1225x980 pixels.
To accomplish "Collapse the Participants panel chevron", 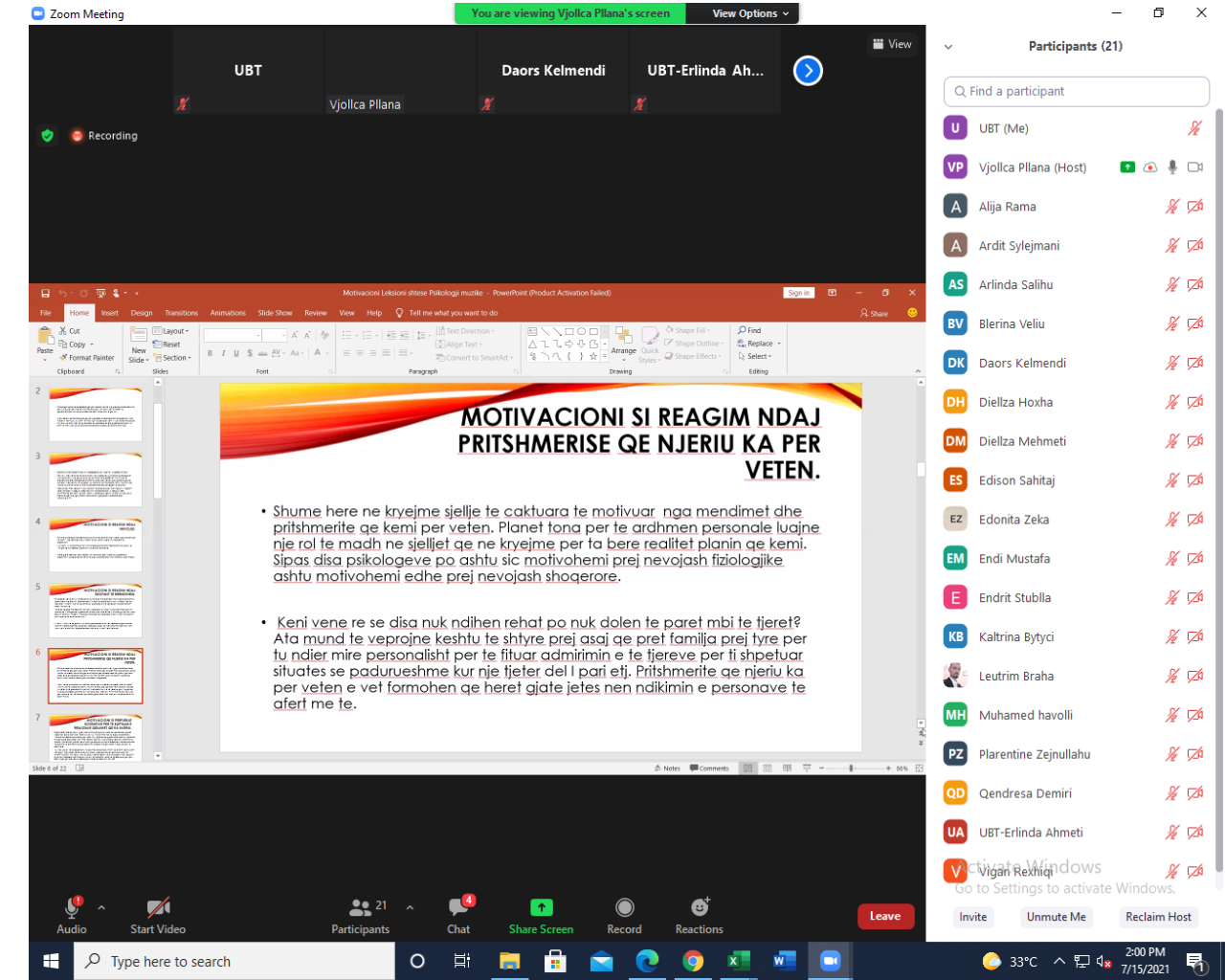I will coord(948,47).
